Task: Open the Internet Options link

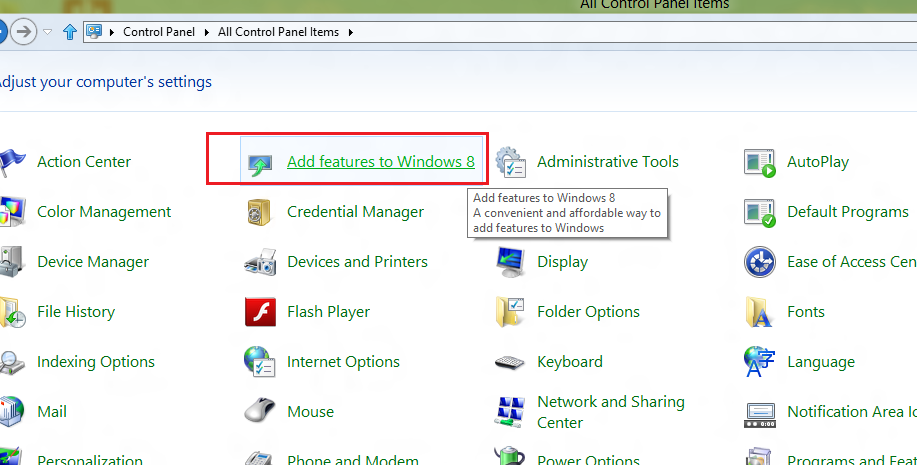Action: pos(343,362)
